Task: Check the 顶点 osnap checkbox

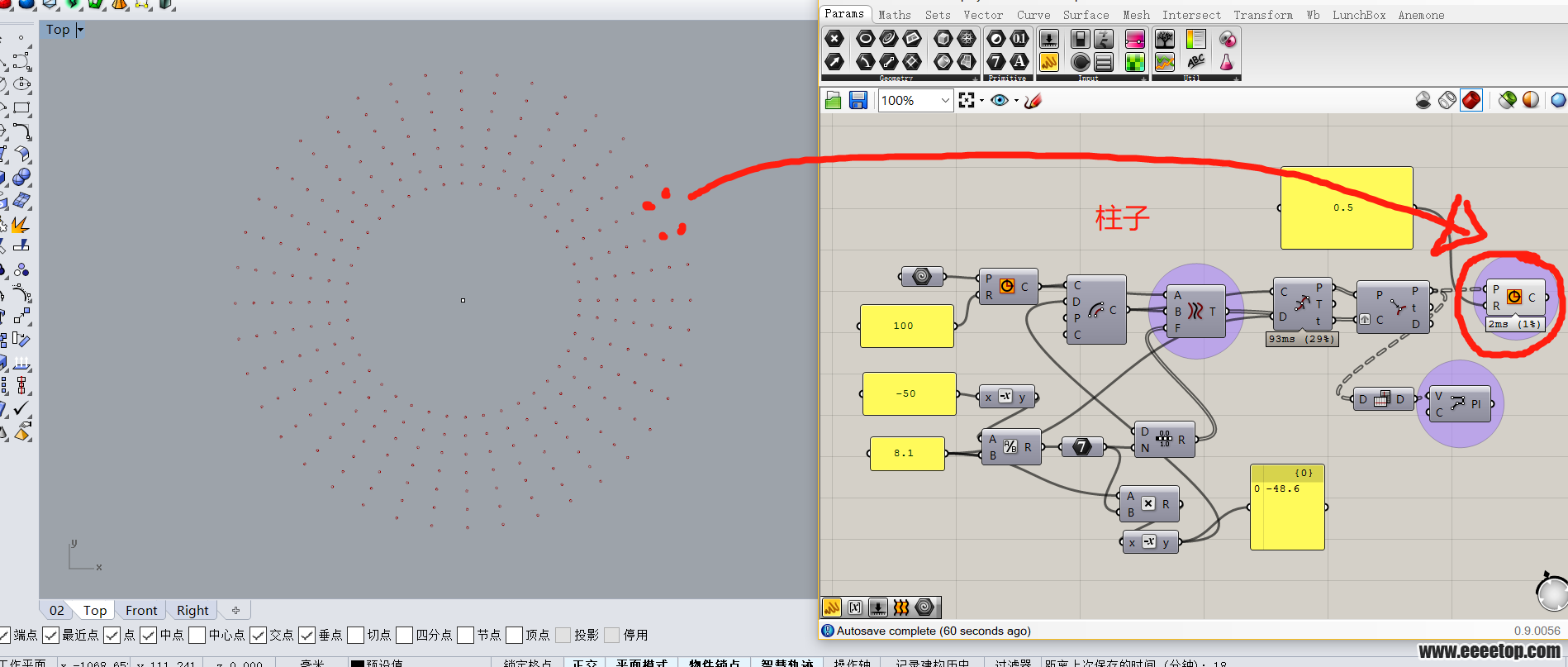Action: [515, 635]
